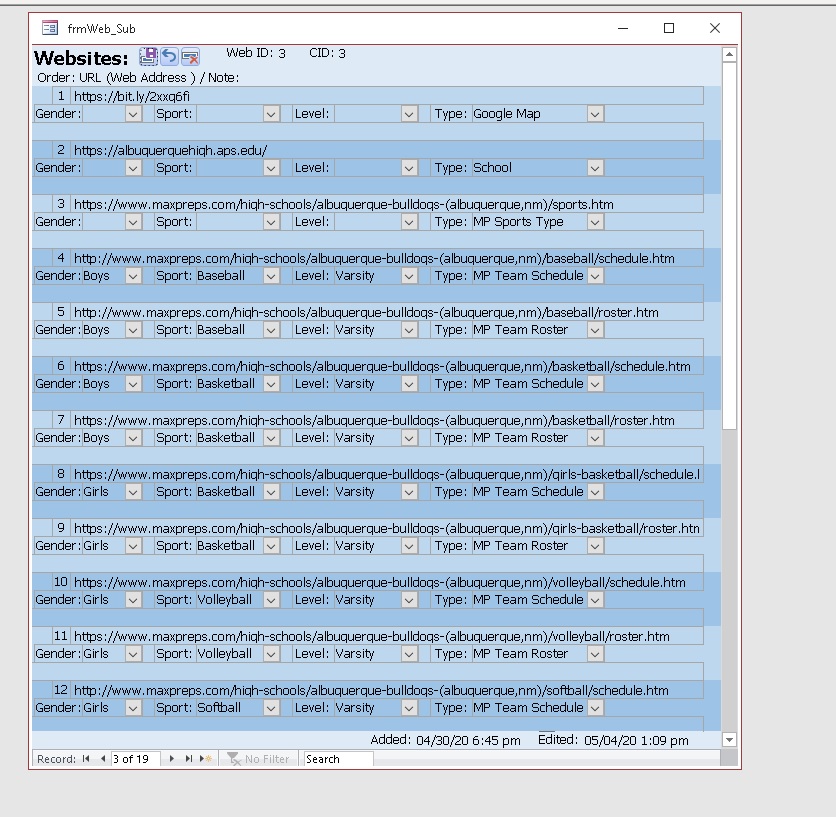Open Sport dropdown for row 1 bit.ly link
Viewport: 836px width, 817px height.
(271, 114)
